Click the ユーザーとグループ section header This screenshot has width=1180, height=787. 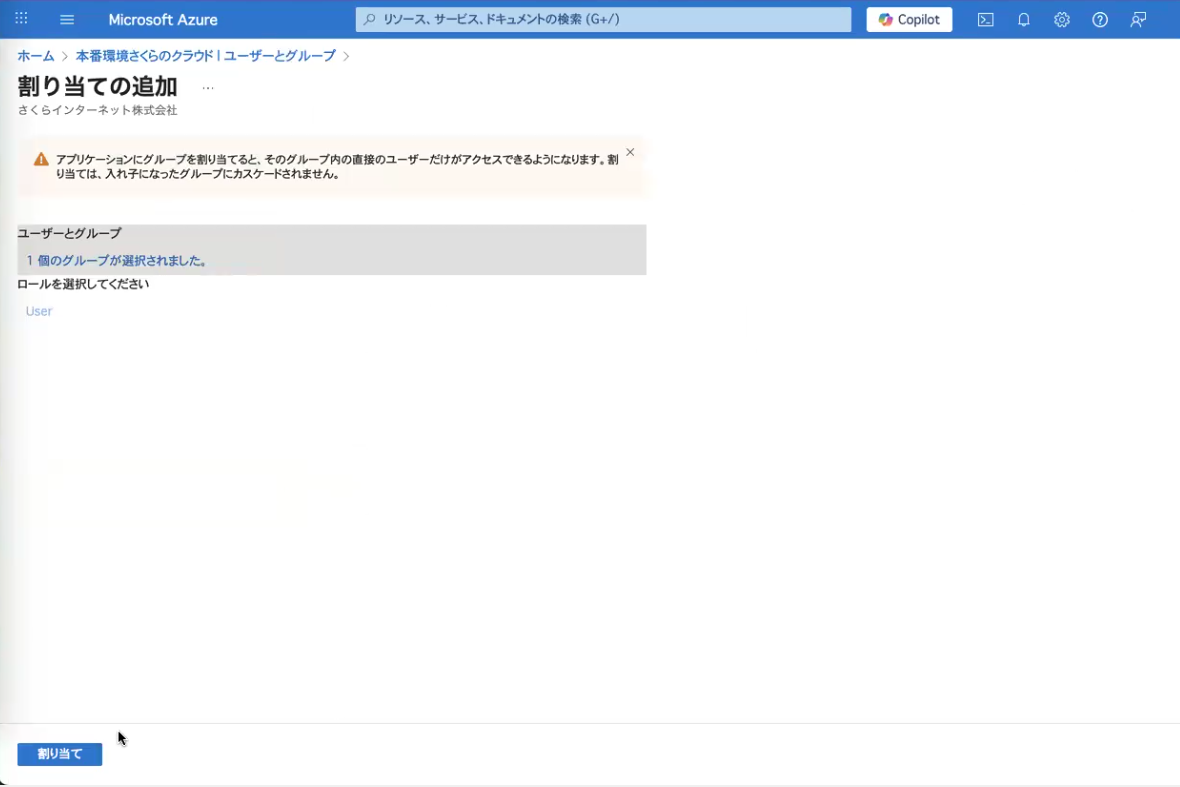[69, 233]
